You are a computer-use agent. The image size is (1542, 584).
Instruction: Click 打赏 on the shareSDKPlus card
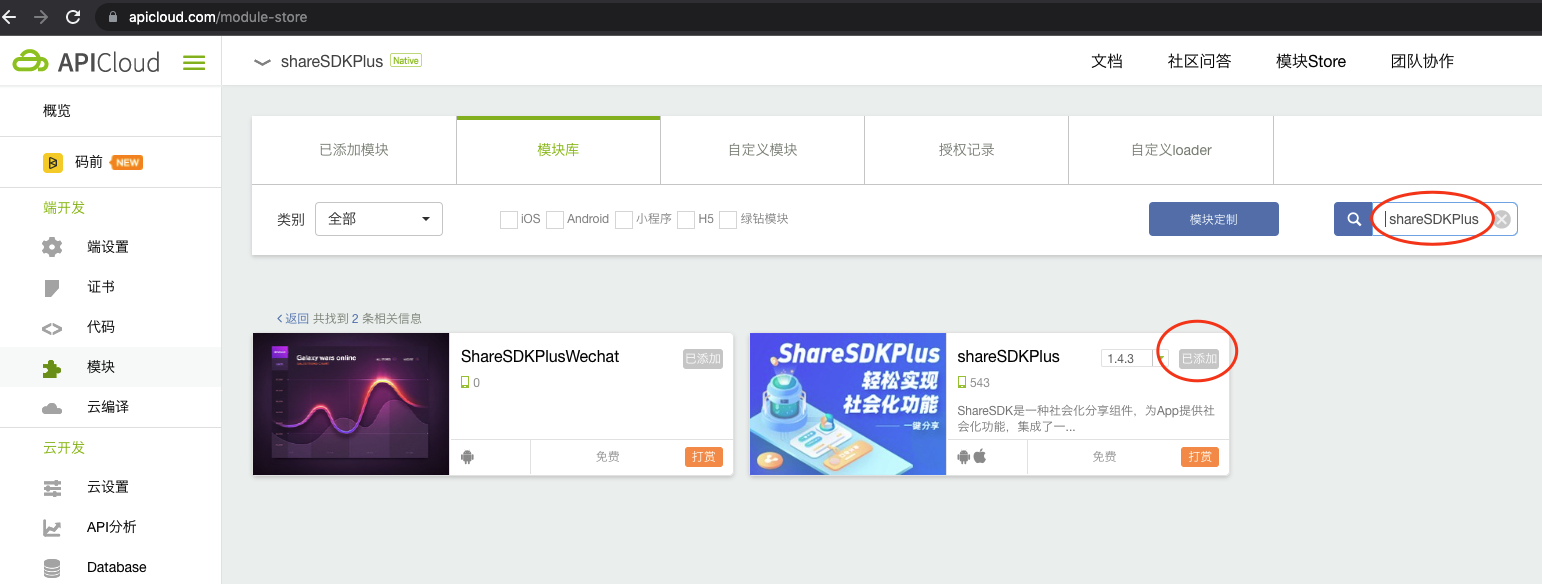click(x=1200, y=457)
